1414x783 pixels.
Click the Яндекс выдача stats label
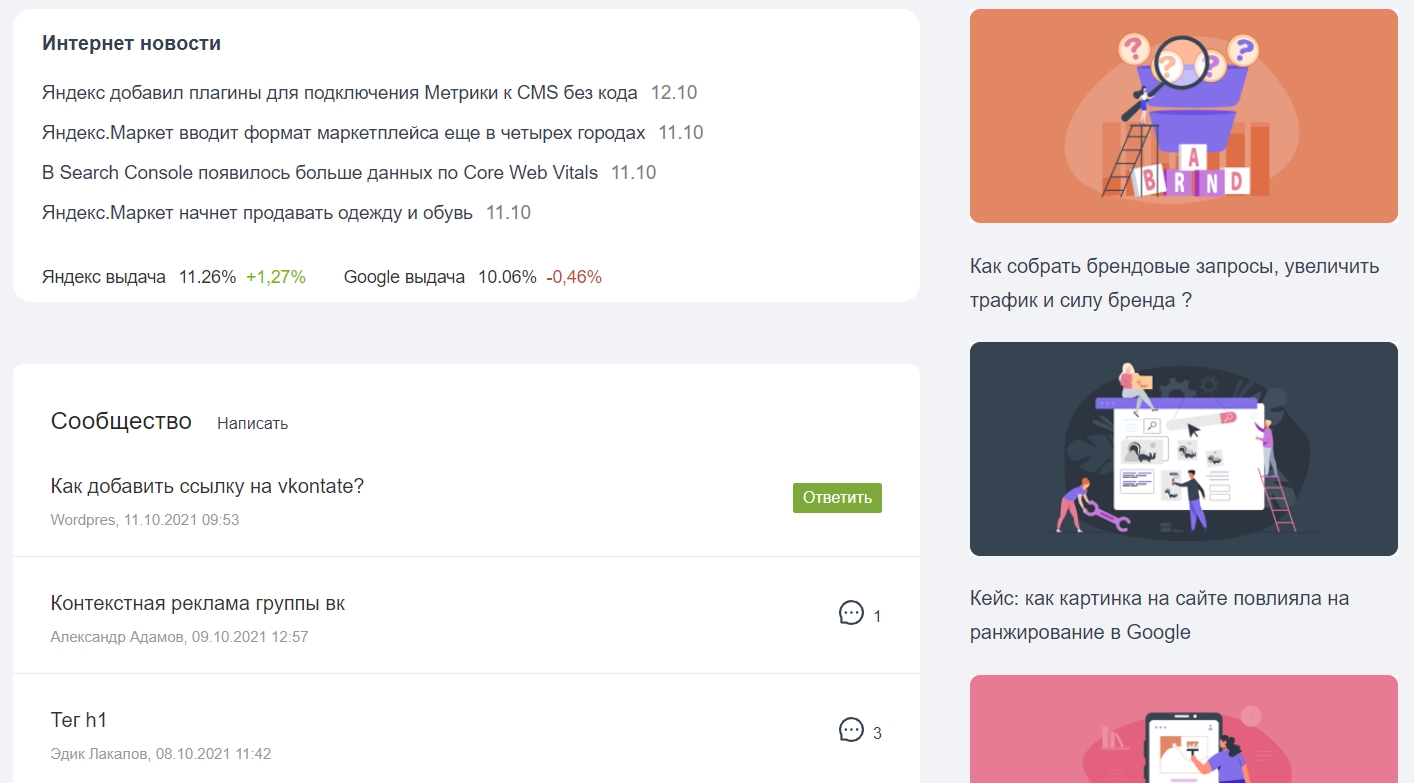(x=104, y=277)
